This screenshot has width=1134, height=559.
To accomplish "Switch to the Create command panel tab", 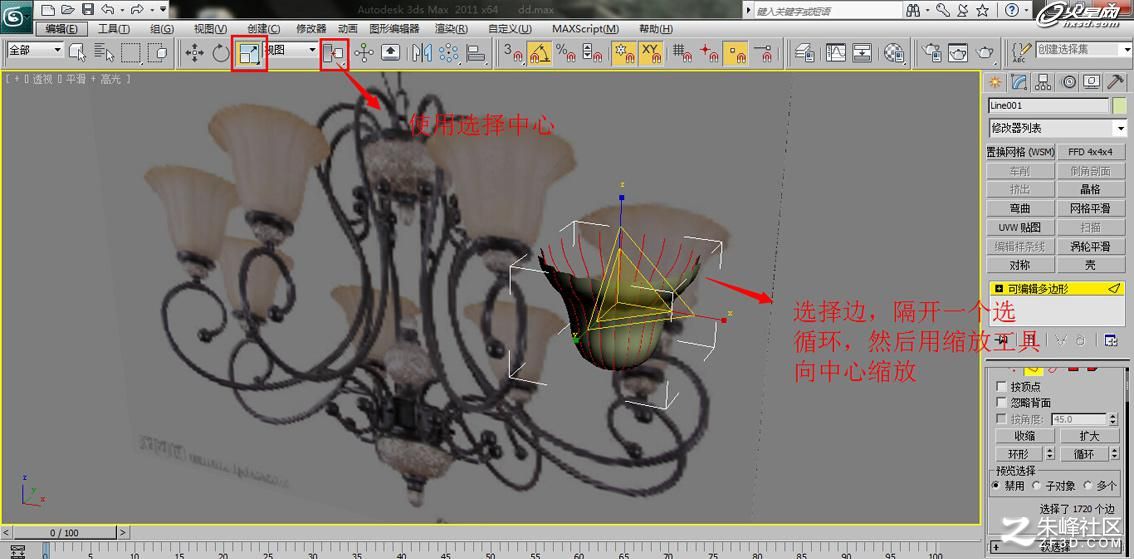I will tap(996, 82).
